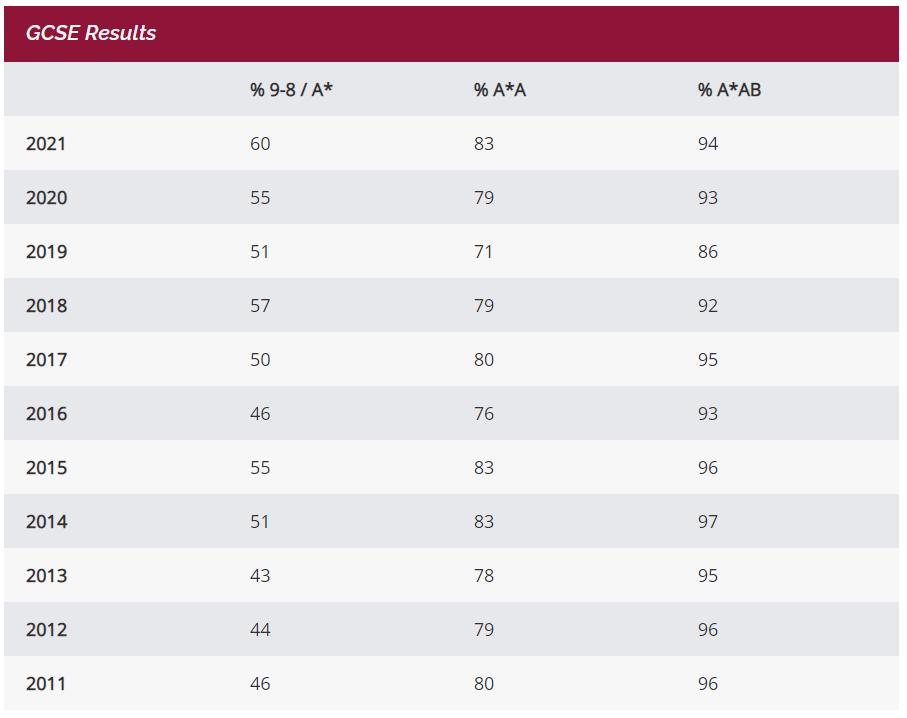The width and height of the screenshot is (907, 718).
Task: Click the 2018 '% A*AB' value 92
Action: (x=708, y=306)
